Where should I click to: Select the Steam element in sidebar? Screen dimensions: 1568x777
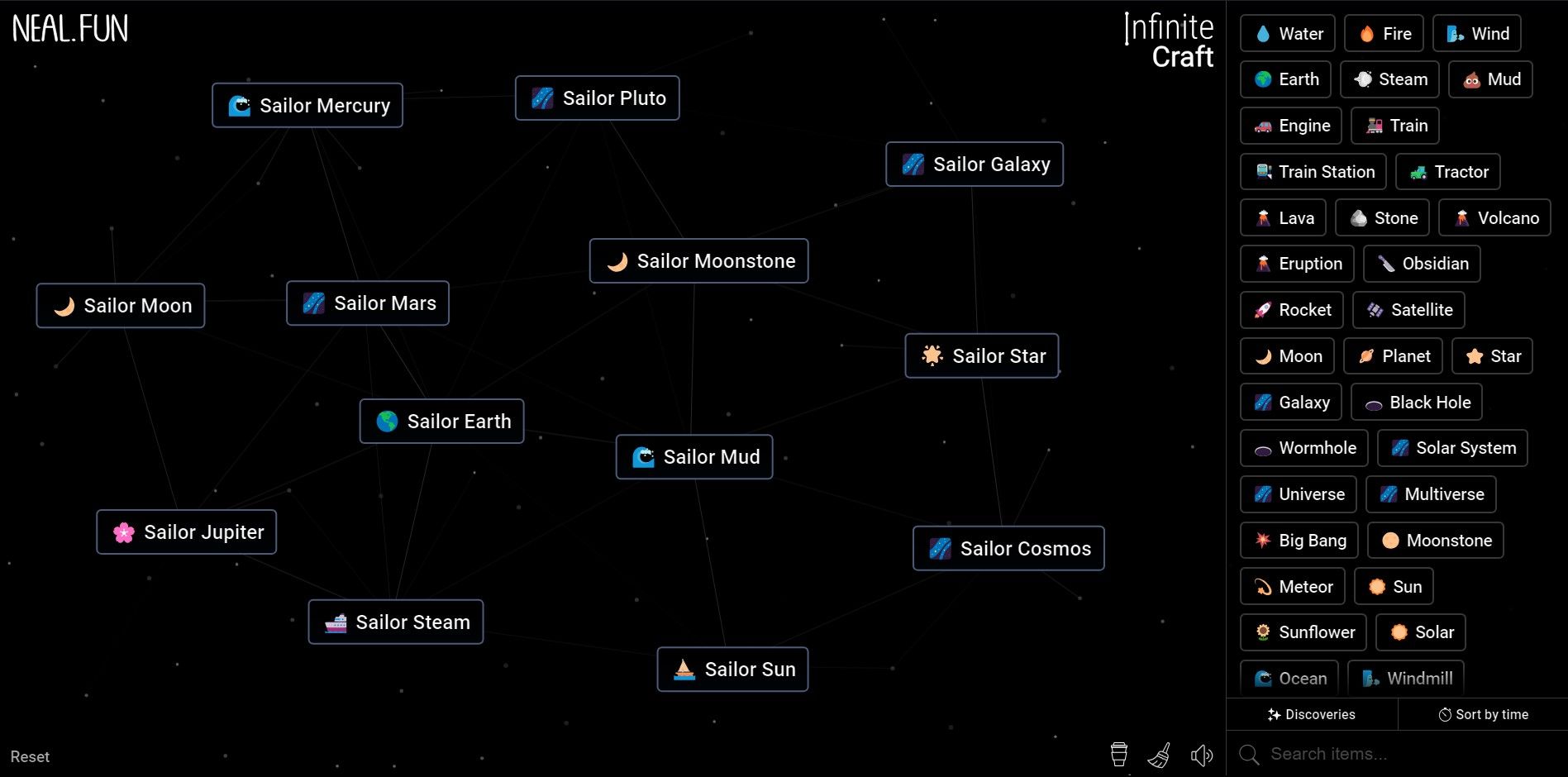(x=1390, y=79)
